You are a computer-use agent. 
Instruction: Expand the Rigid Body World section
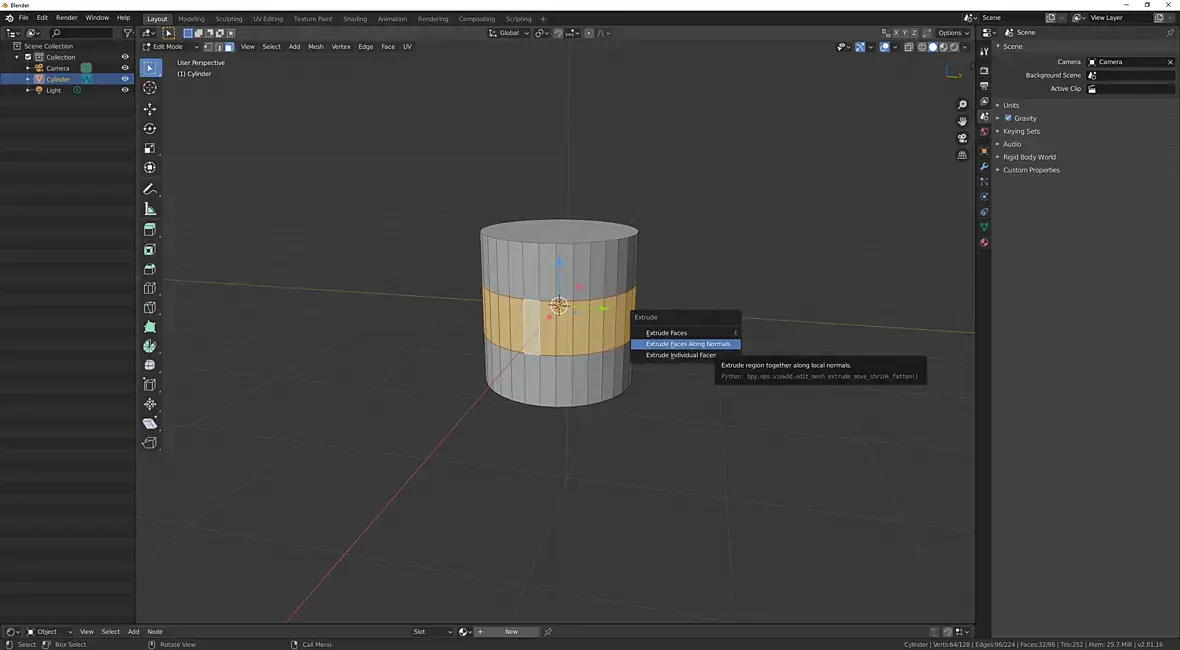tap(1029, 157)
